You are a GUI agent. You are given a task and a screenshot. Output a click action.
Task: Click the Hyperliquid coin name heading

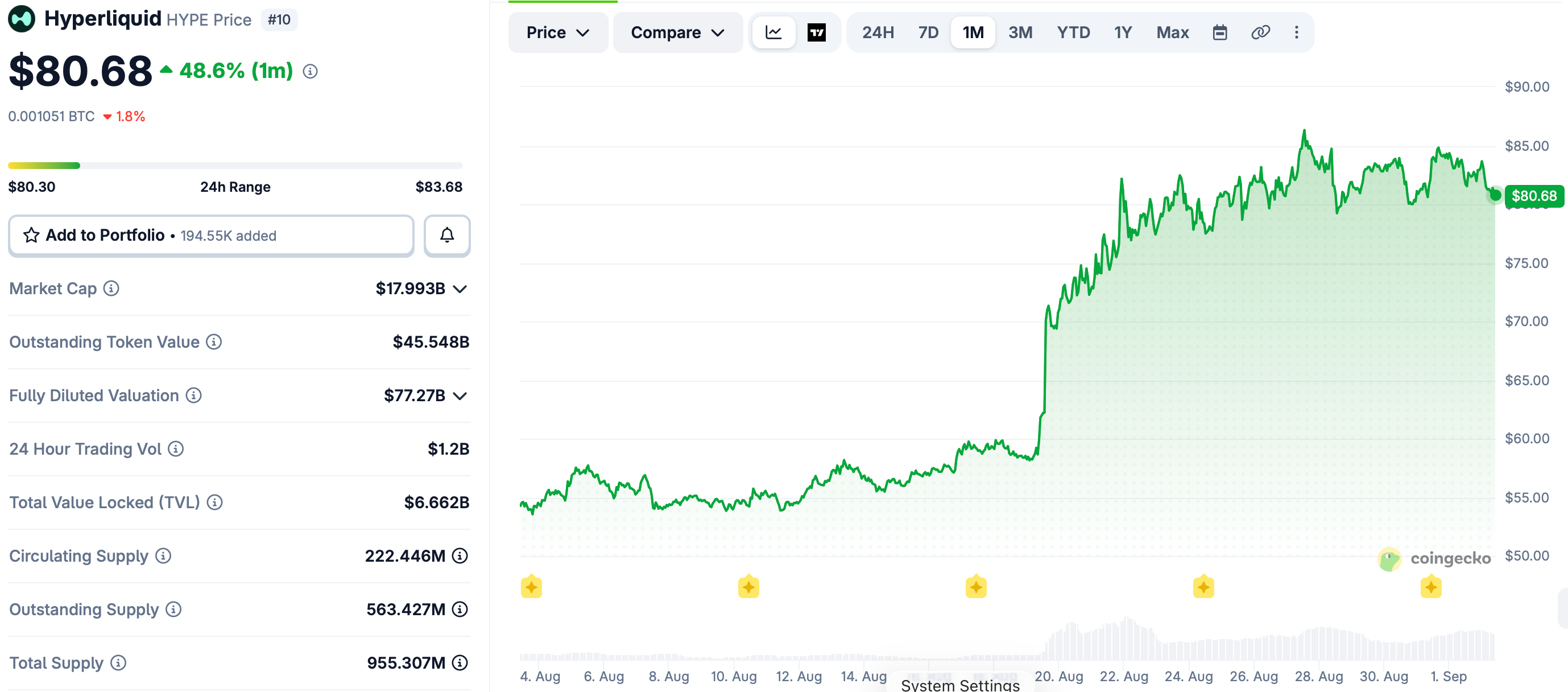pos(103,18)
